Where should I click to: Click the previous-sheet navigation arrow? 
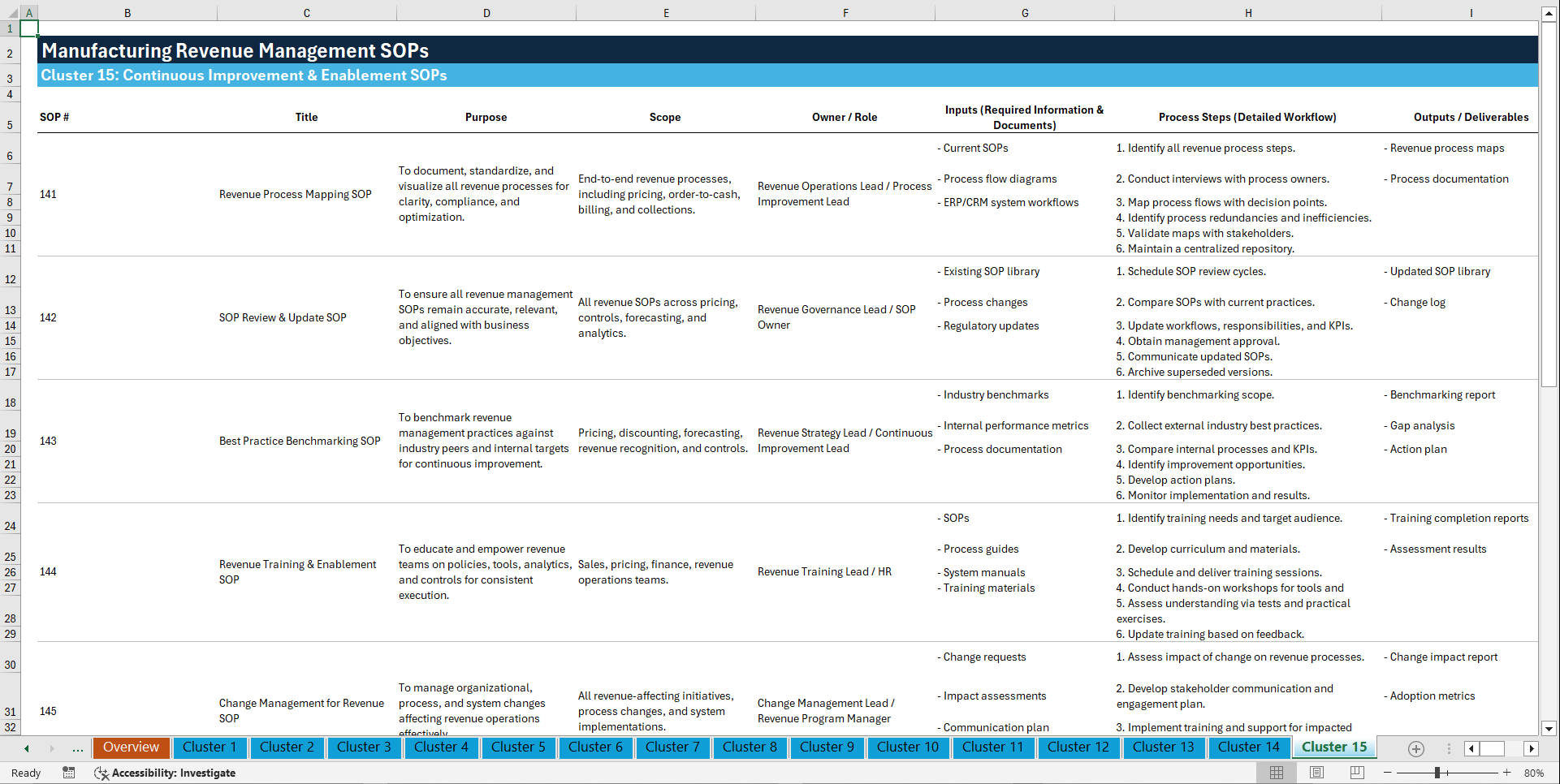click(26, 748)
